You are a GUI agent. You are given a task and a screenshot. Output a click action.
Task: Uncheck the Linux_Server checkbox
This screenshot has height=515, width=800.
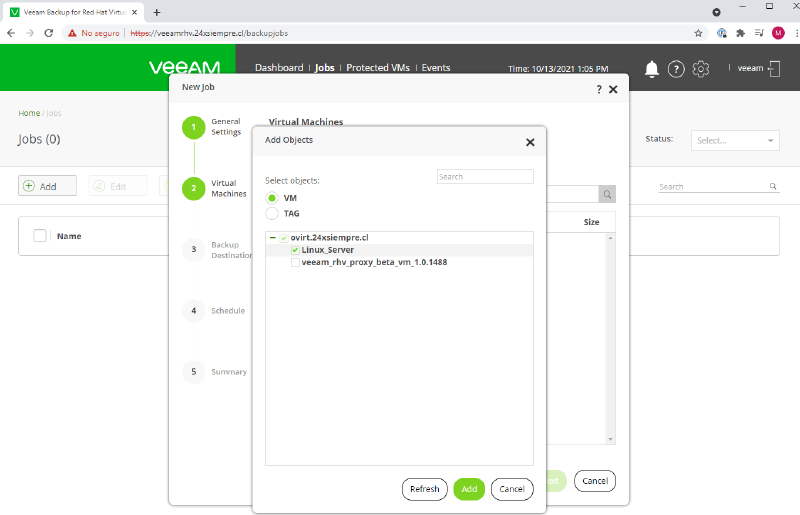coord(295,250)
